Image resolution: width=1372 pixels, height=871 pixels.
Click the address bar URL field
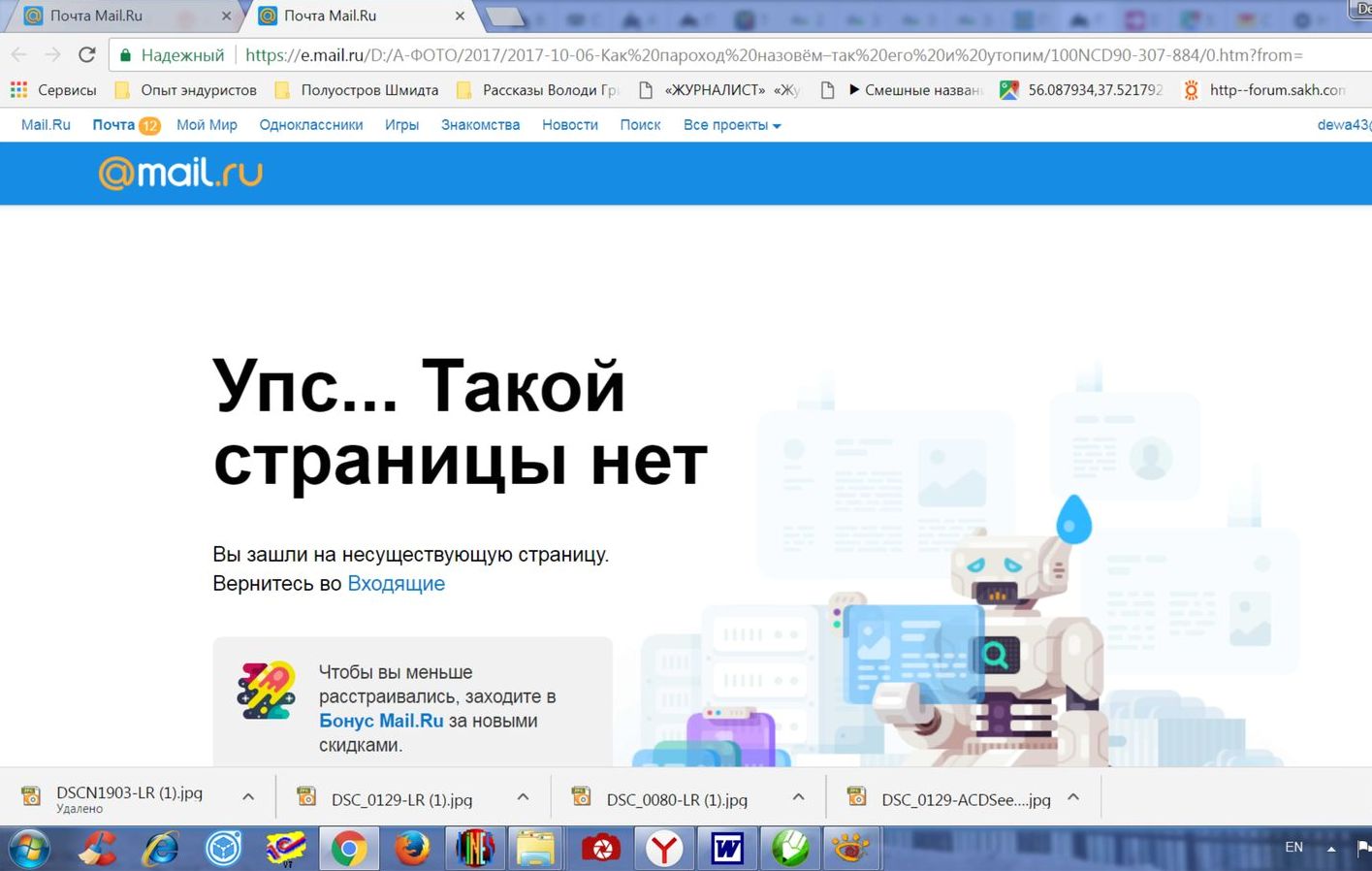(774, 55)
